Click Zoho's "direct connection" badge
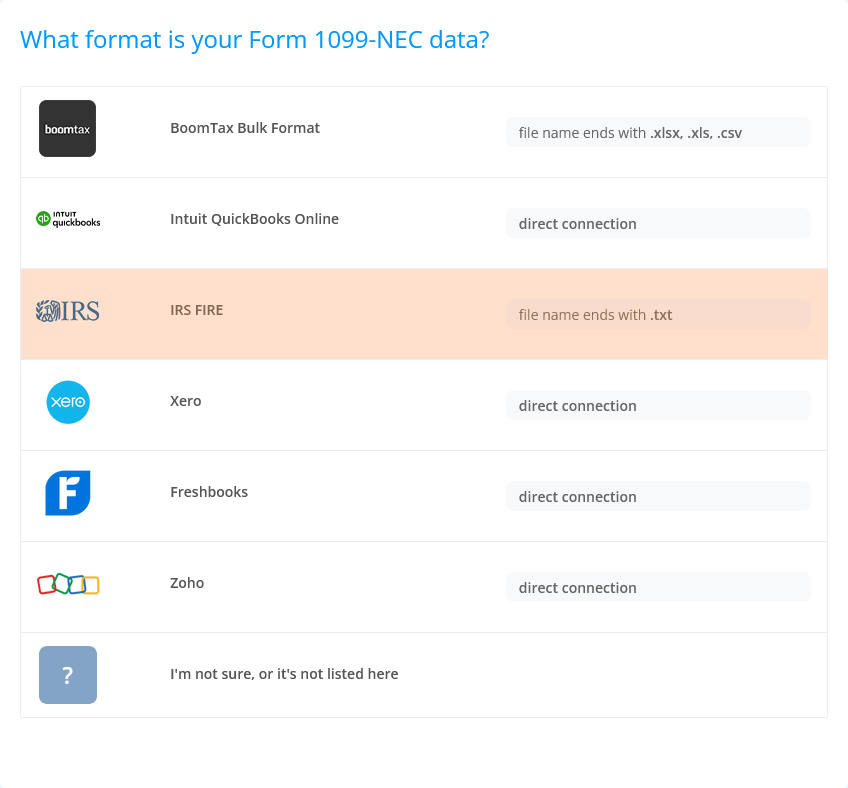Screen dimensions: 848x788 pos(658,588)
